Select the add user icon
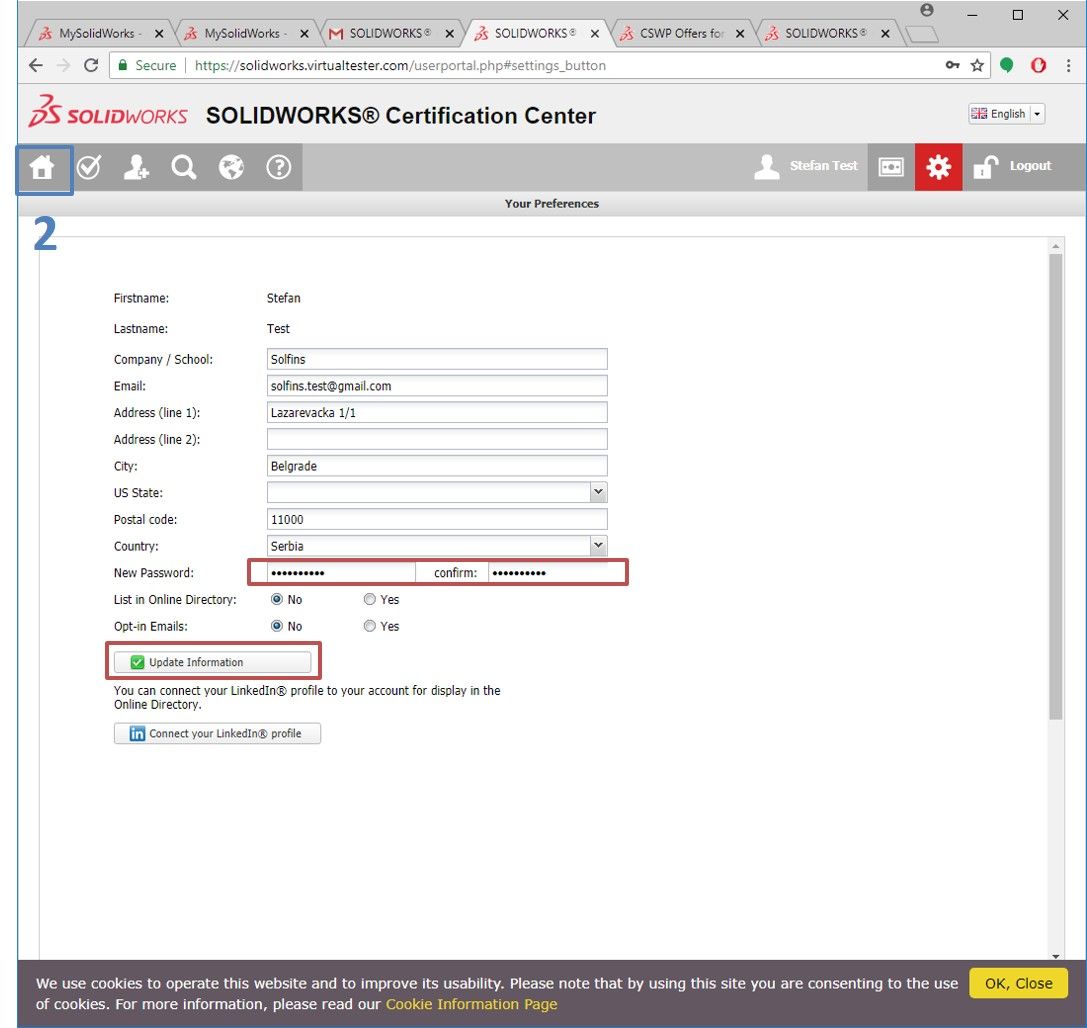 pos(136,167)
